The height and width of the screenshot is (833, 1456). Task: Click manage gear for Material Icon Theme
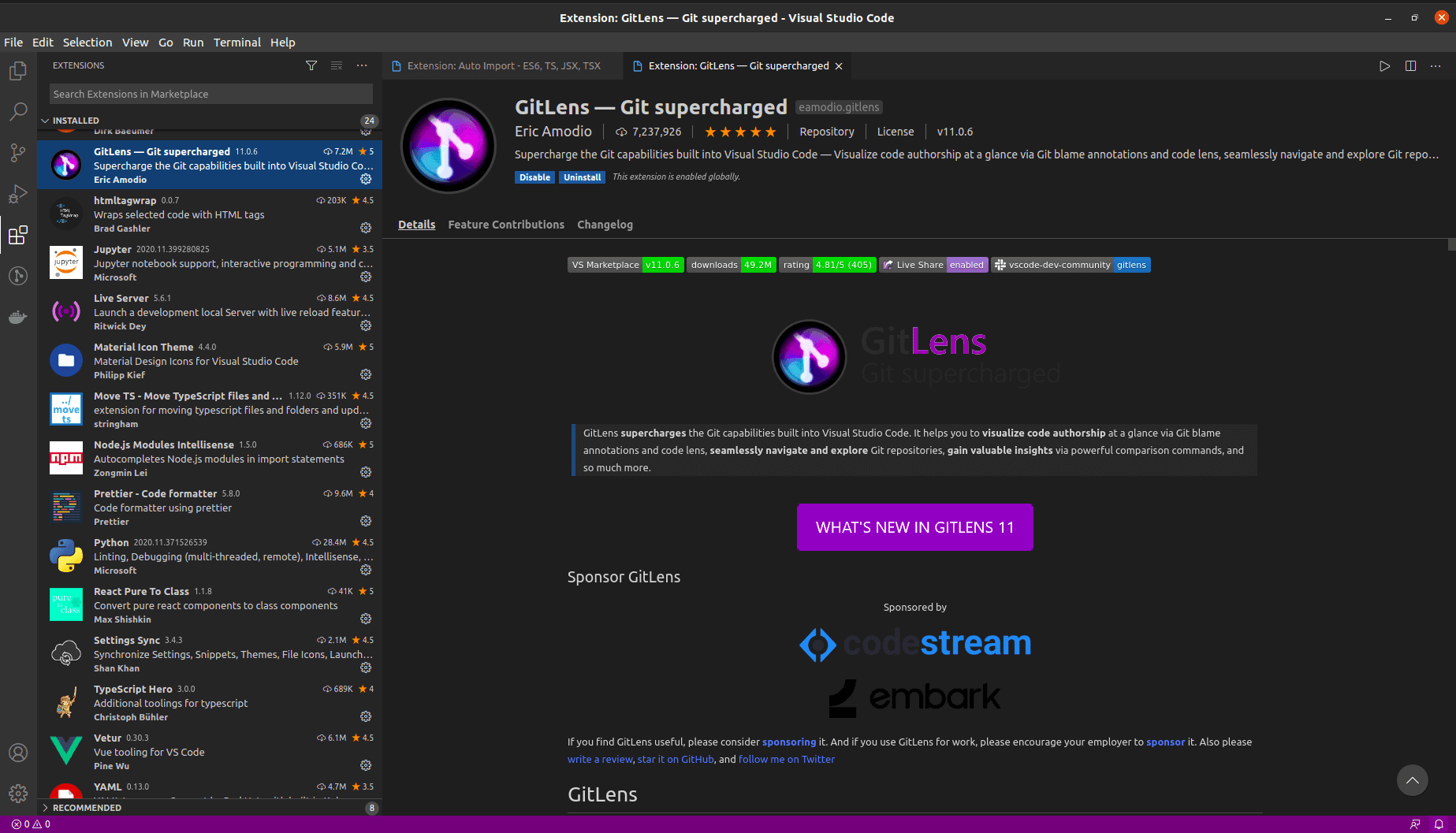(366, 374)
